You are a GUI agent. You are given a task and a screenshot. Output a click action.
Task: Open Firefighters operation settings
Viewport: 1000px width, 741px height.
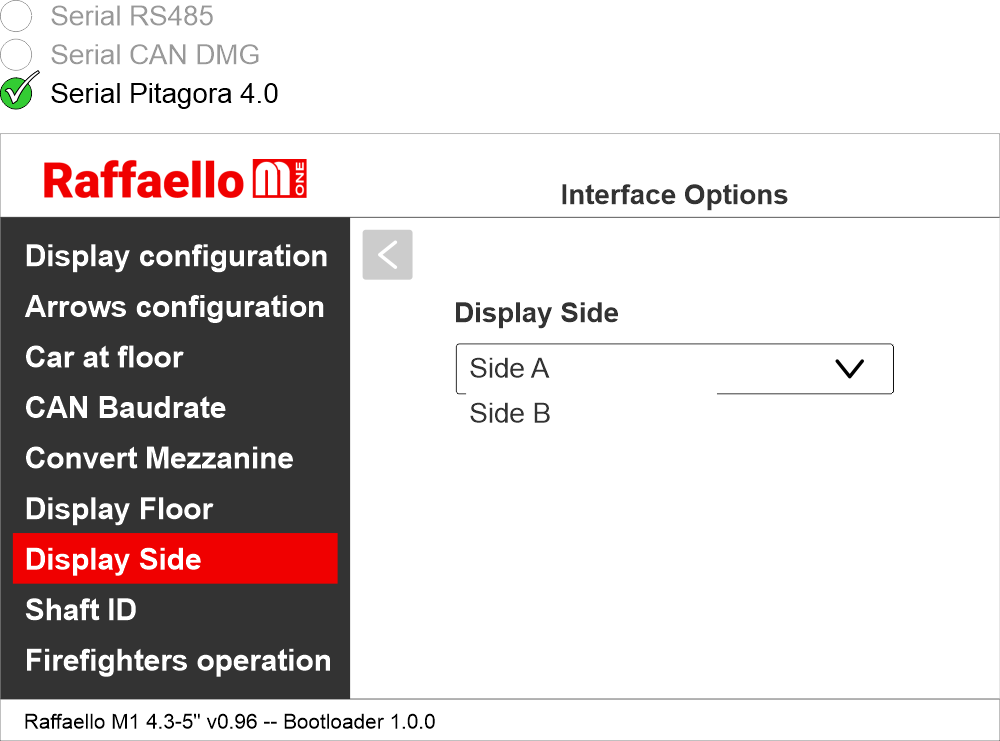(178, 661)
